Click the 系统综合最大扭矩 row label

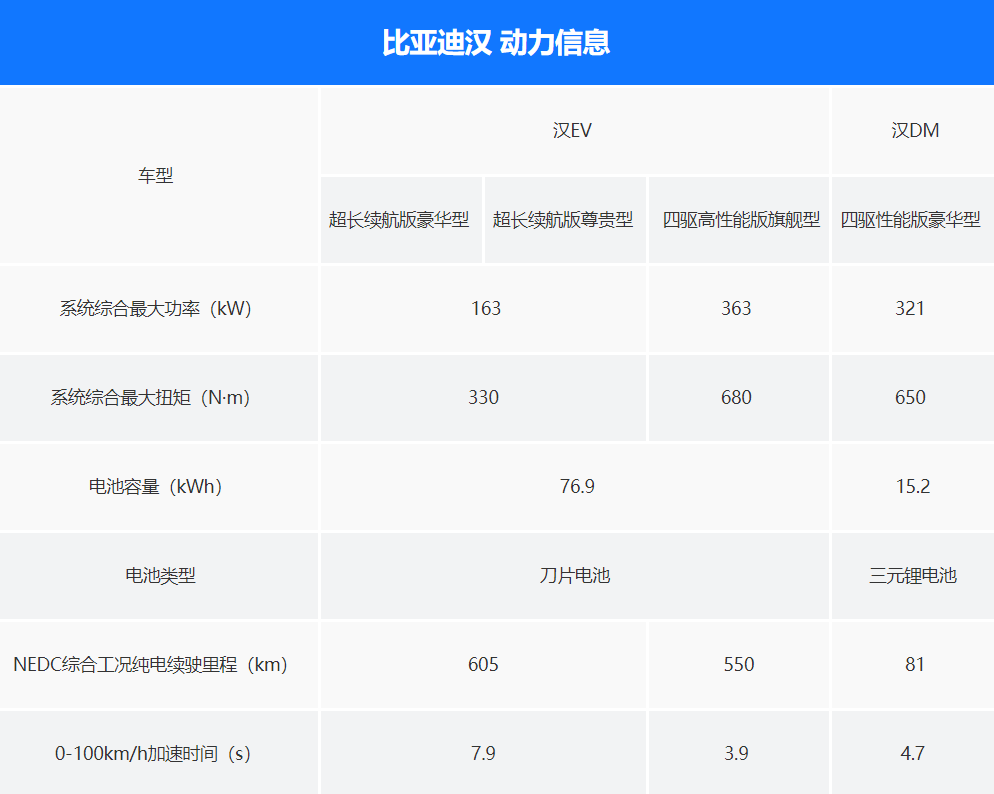tap(159, 398)
